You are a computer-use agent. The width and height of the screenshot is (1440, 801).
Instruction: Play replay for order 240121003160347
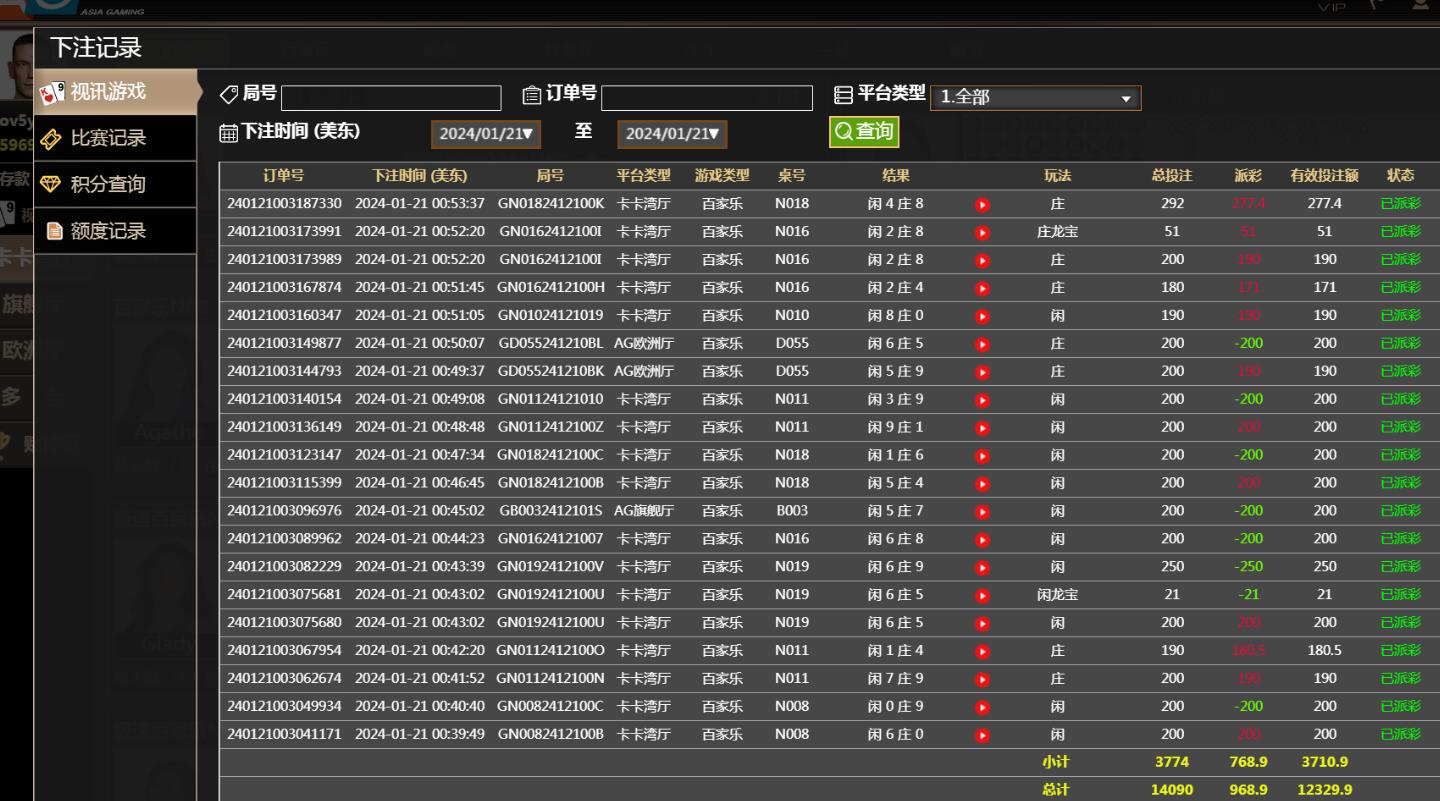tap(982, 316)
